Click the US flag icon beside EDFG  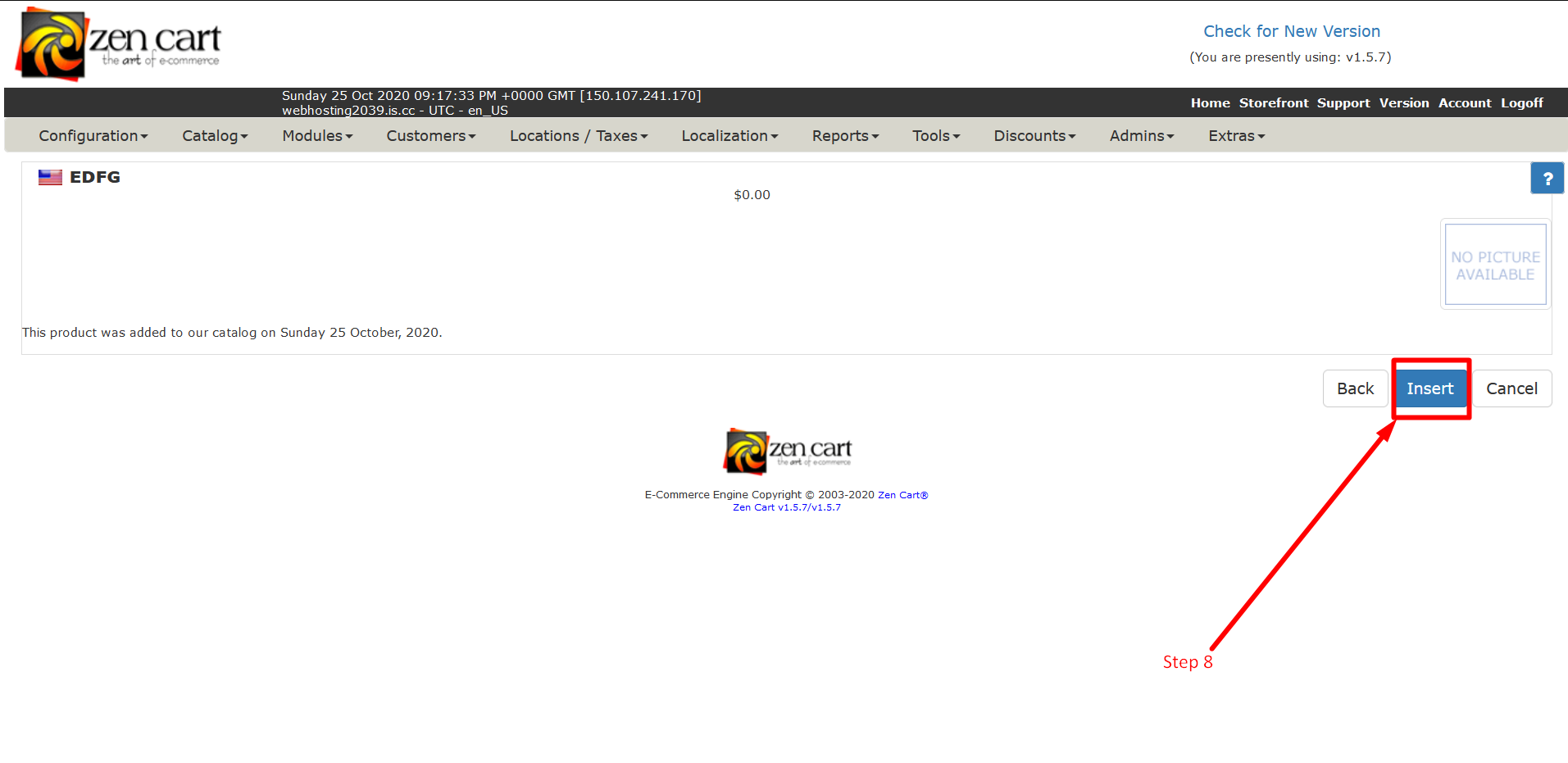[50, 177]
